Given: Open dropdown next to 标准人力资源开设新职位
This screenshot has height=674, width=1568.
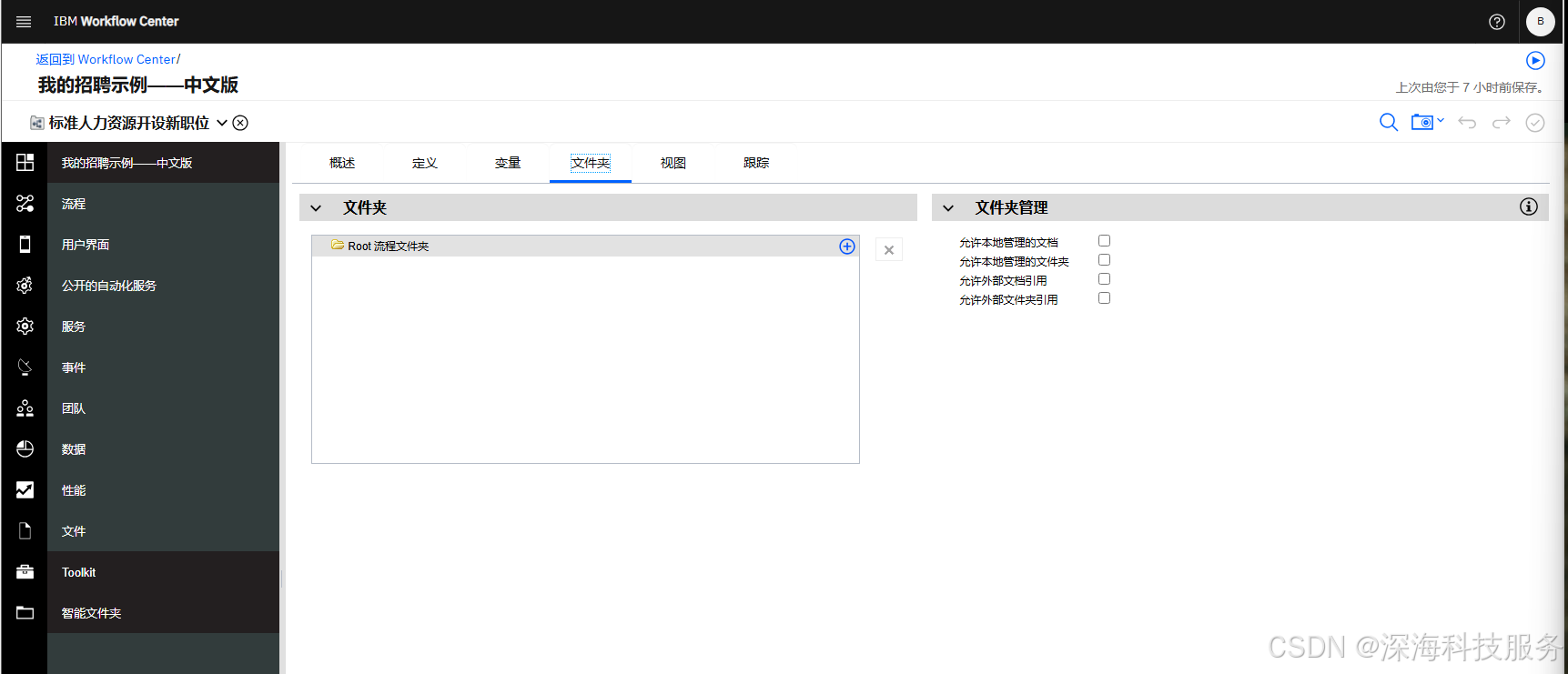Looking at the screenshot, I should [222, 123].
